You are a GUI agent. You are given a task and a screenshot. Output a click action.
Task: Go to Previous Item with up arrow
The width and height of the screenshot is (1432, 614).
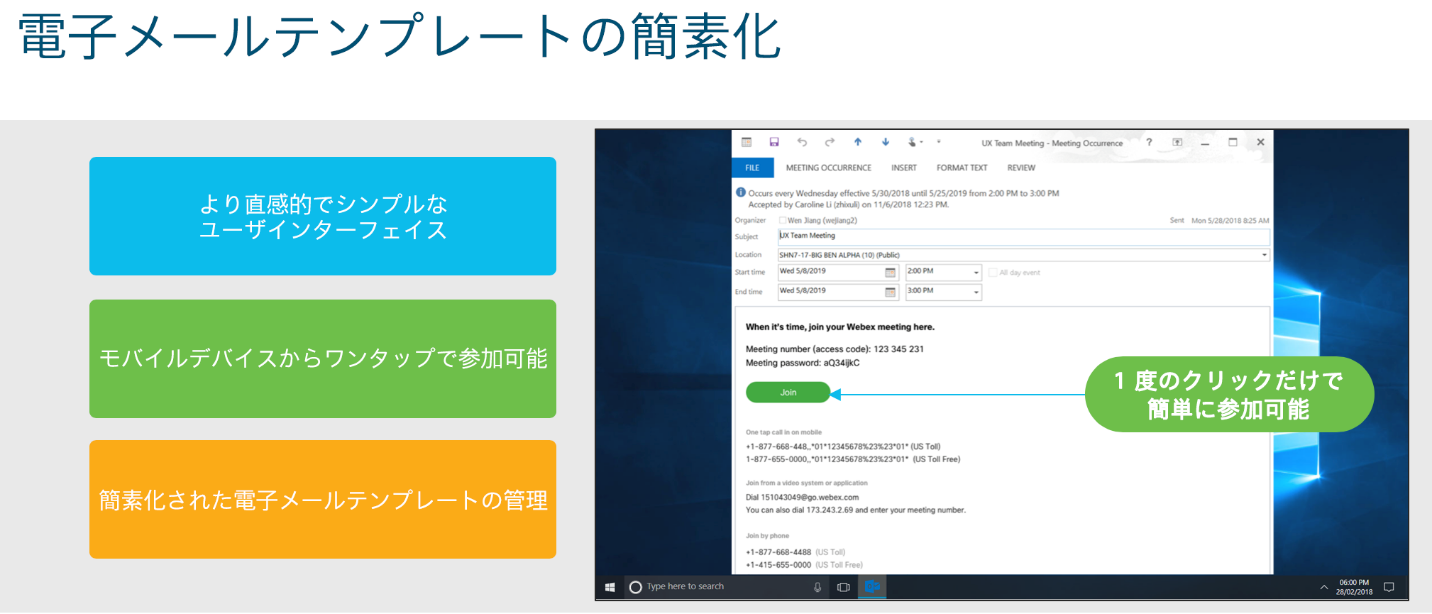(x=857, y=143)
